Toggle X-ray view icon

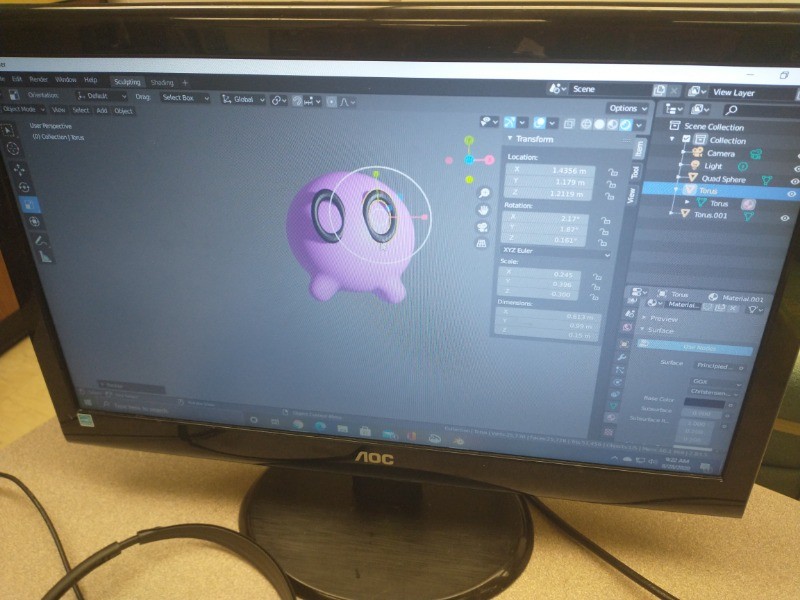click(569, 123)
